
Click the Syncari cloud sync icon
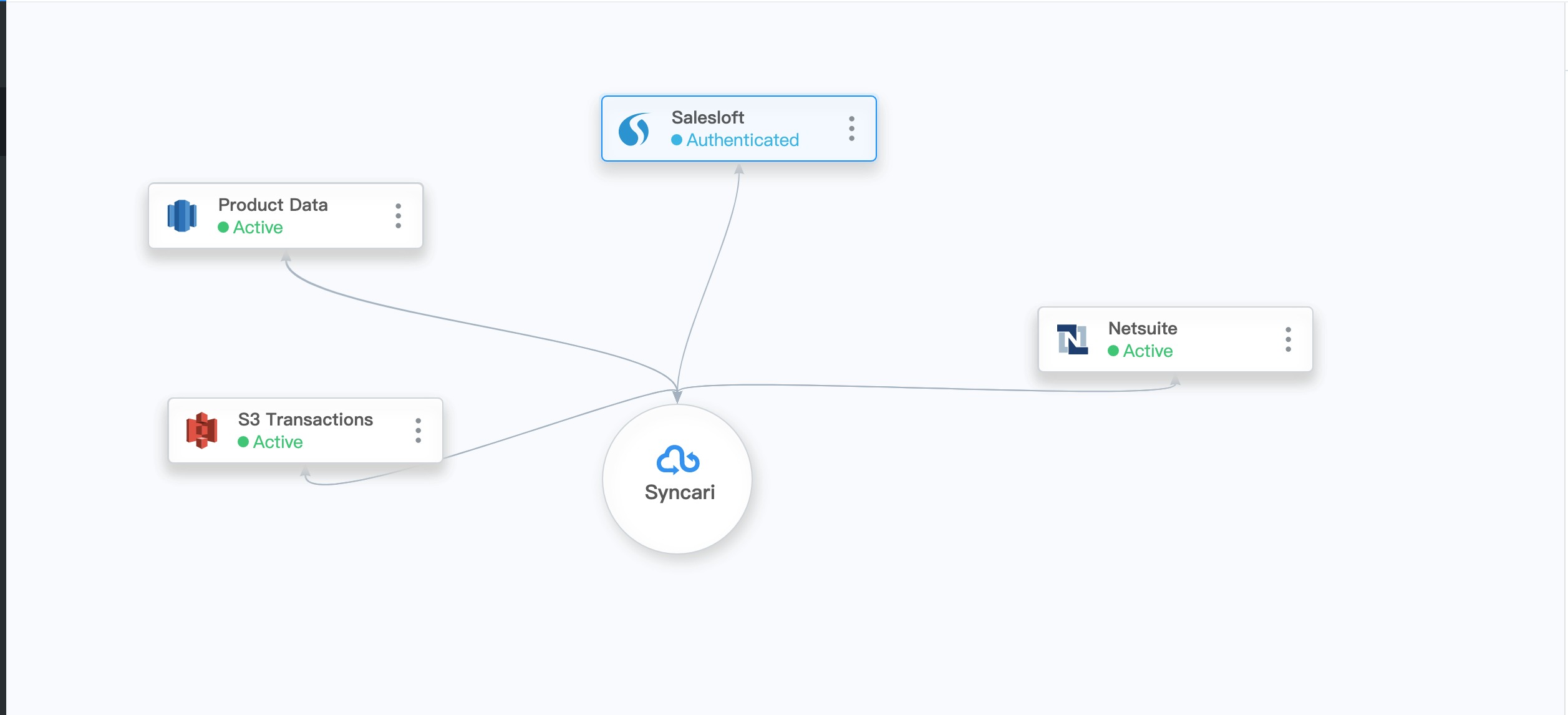point(678,460)
